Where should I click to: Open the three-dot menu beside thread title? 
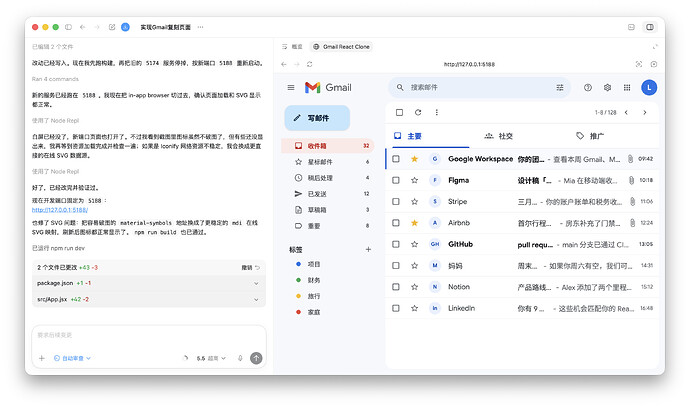[201, 27]
